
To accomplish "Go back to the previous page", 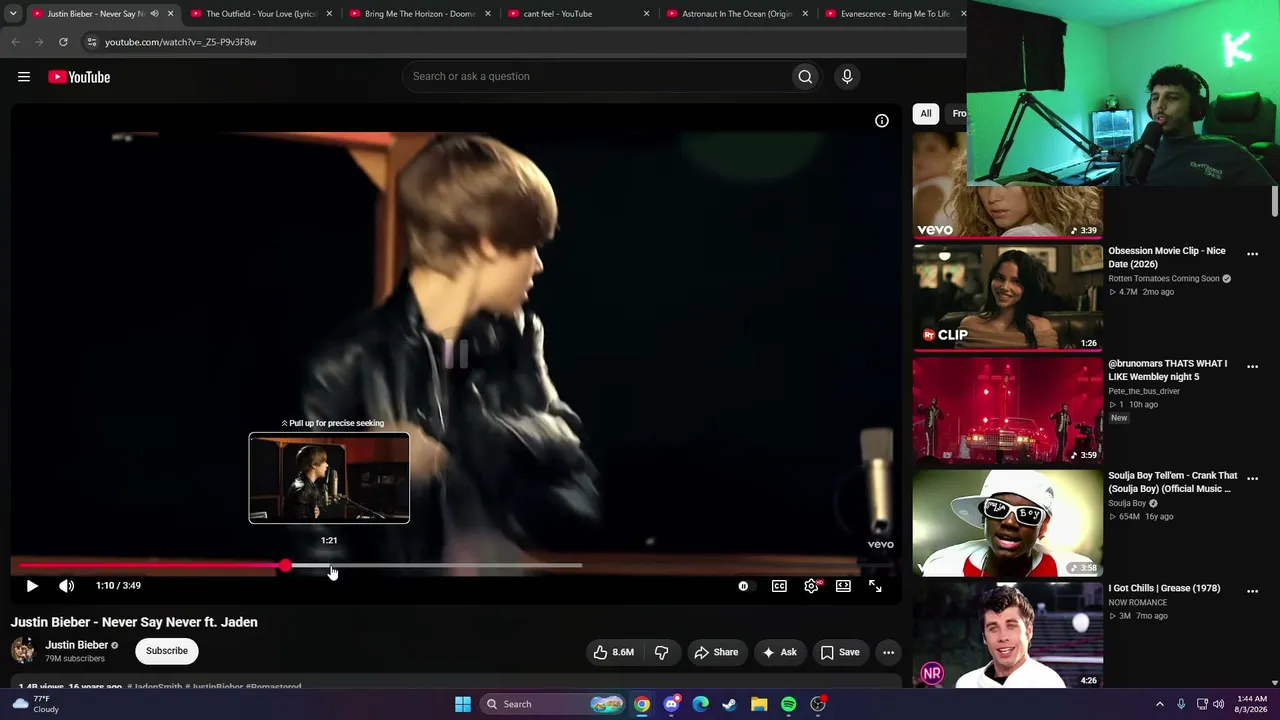I will (x=15, y=42).
